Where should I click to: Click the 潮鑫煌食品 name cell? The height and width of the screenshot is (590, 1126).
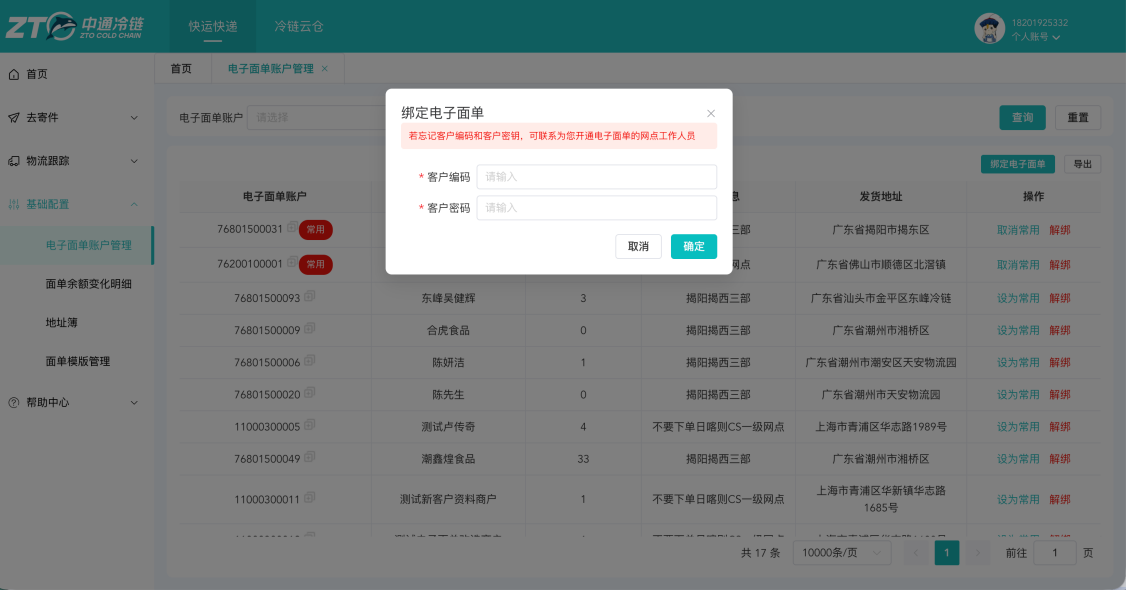pos(448,459)
